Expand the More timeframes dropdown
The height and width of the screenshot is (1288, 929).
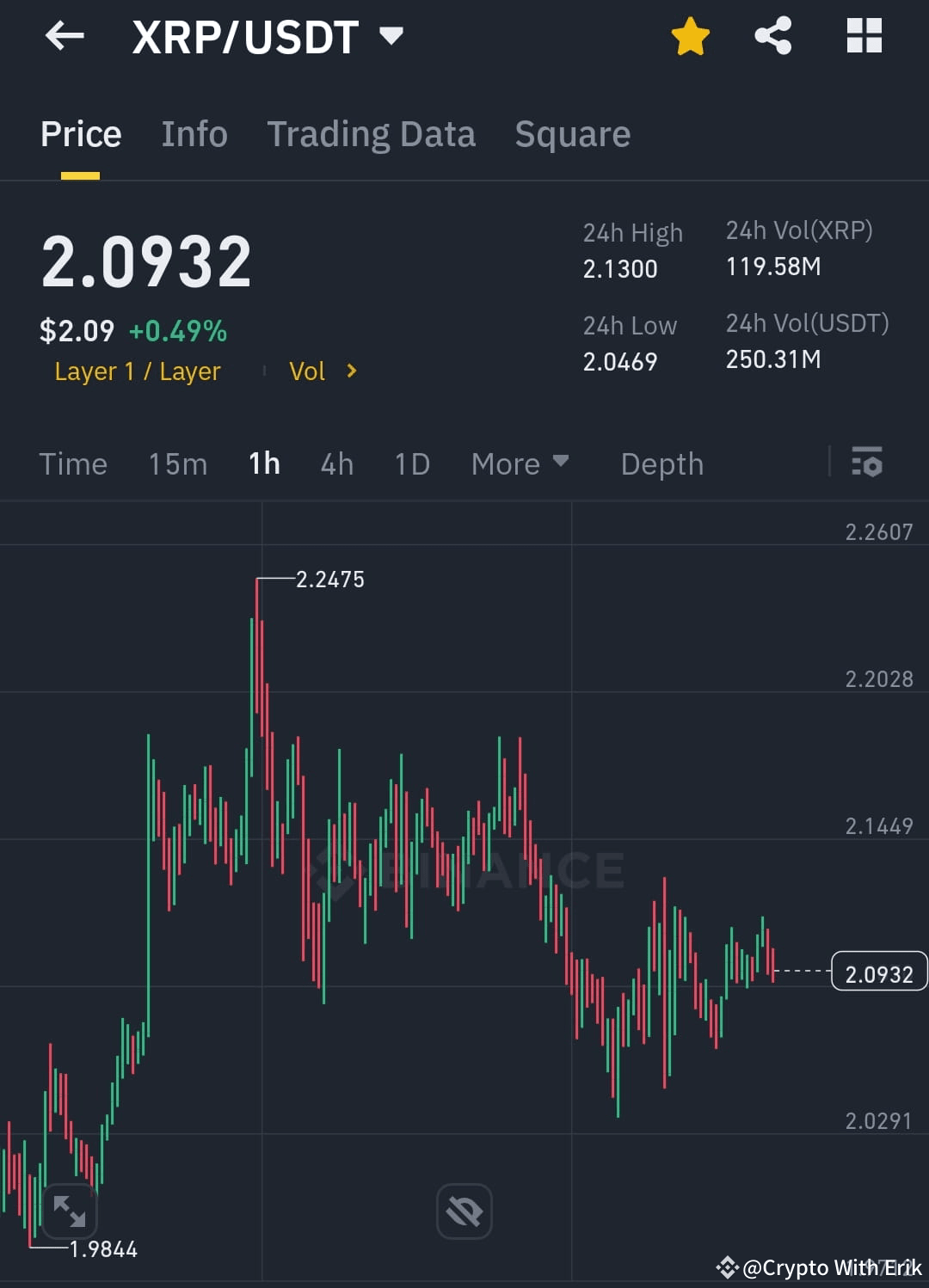(520, 463)
